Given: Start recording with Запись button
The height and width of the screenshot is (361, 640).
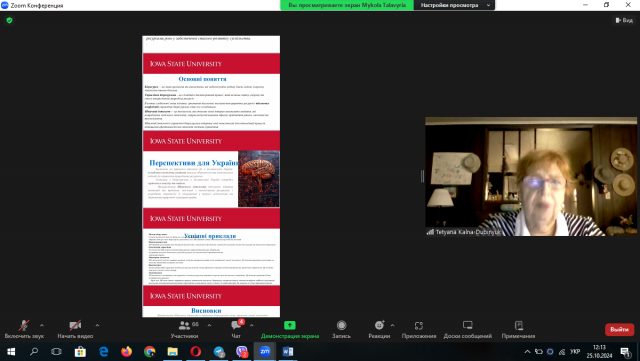Looking at the screenshot, I should pyautogui.click(x=341, y=329).
